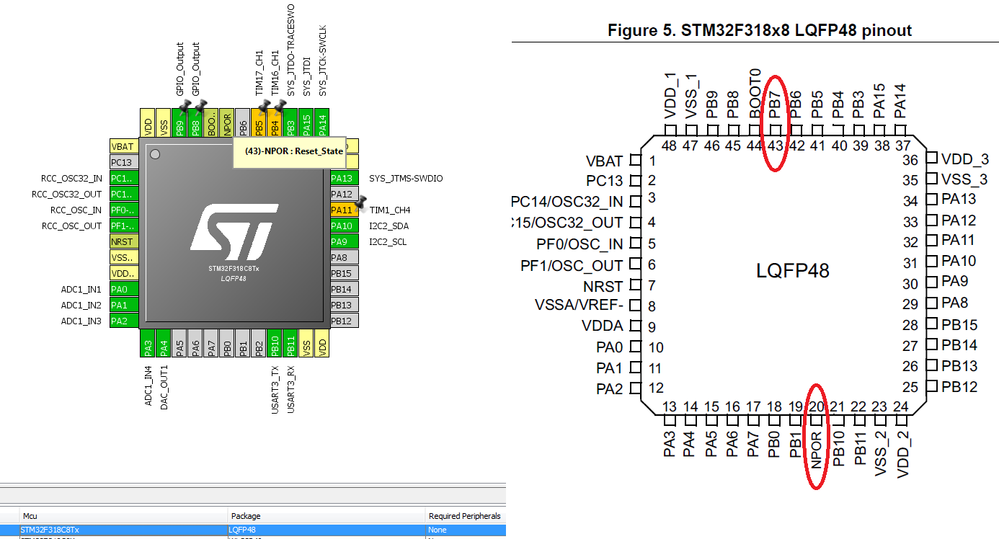Select the PA1 pin for ADC1_IN2
This screenshot has width=999, height=539.
coord(124,305)
